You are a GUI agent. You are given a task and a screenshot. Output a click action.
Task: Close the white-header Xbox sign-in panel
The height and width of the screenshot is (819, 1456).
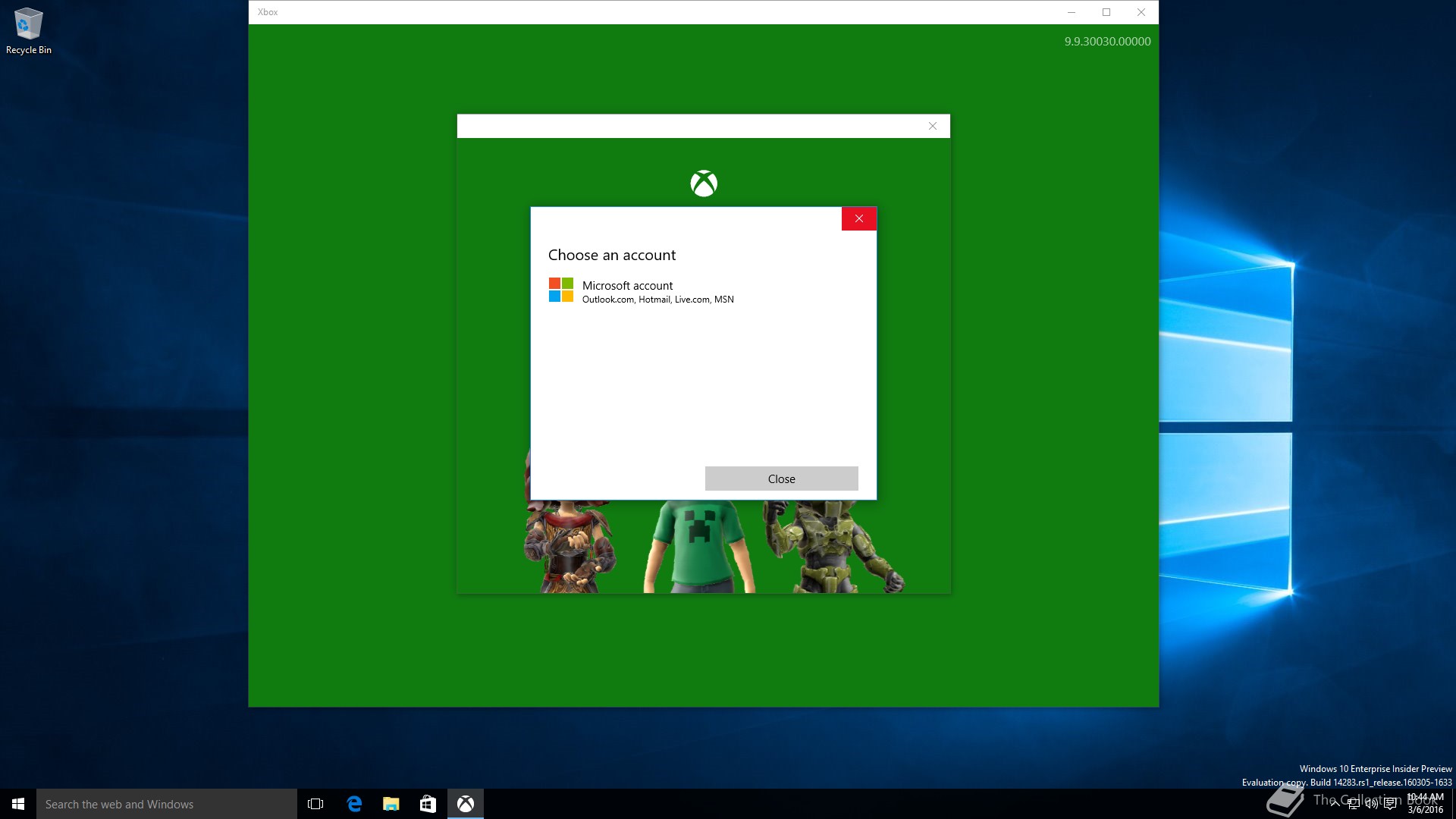(932, 126)
